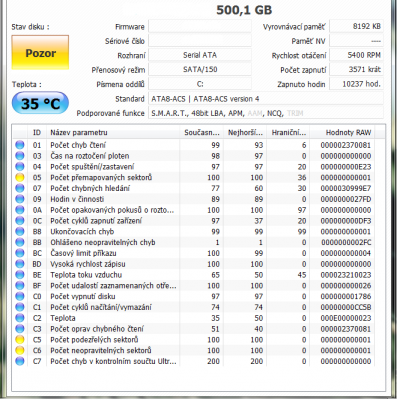This screenshot has width=397, height=400.
Task: Click the blue status icon for ID 0A
Action: click(x=20, y=210)
